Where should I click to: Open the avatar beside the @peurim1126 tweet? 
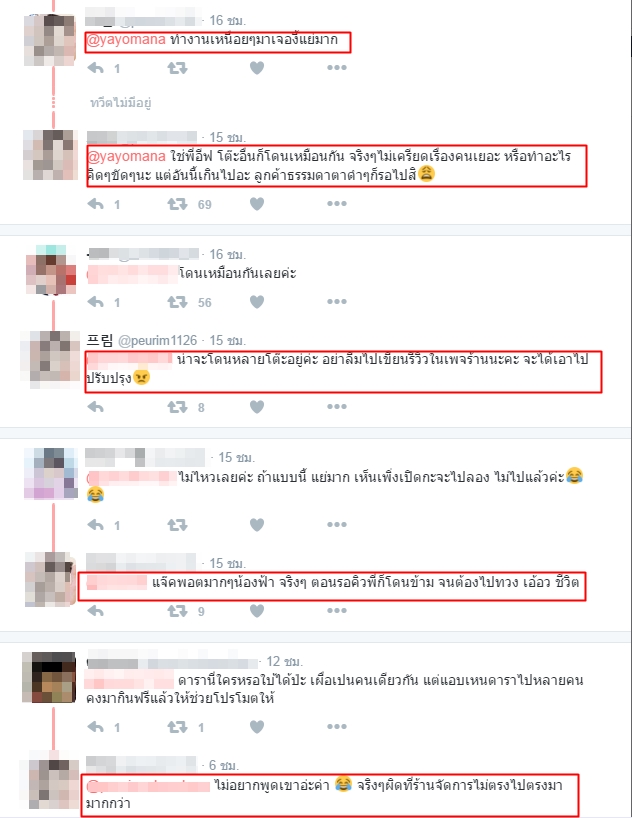click(x=50, y=359)
